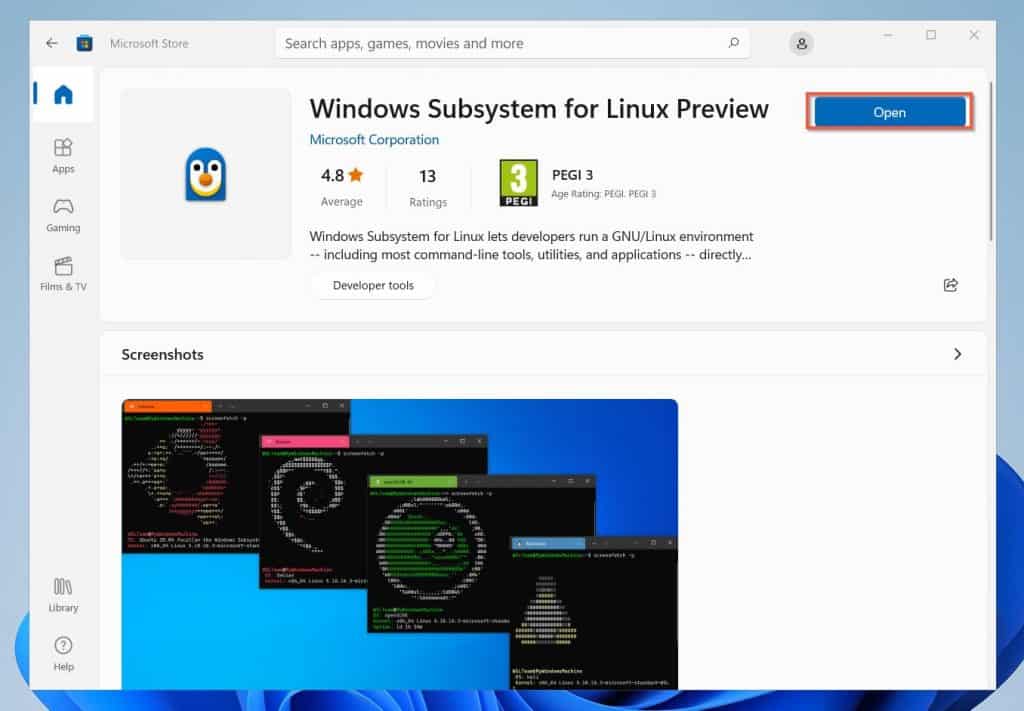Click the Microsoft Store logo icon
Image resolution: width=1024 pixels, height=711 pixels.
pyautogui.click(x=84, y=43)
